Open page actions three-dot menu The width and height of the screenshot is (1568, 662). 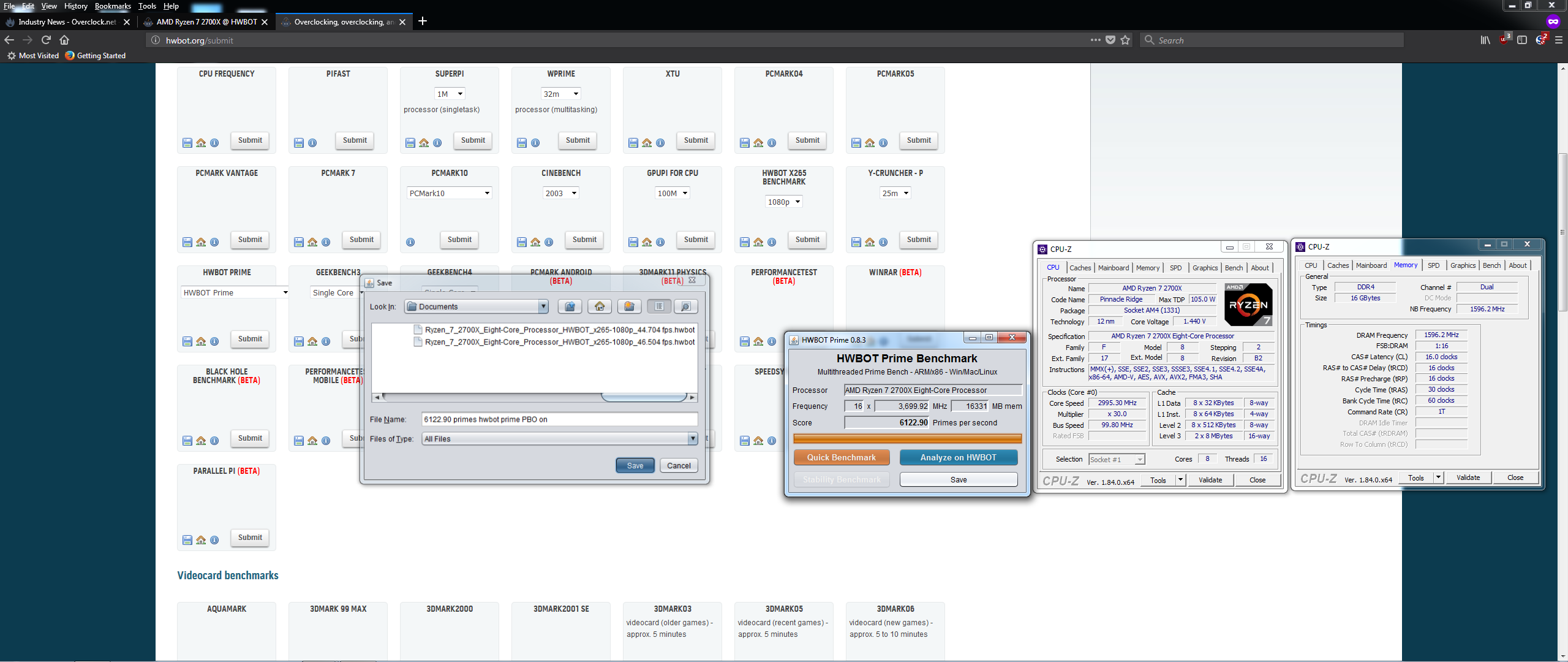click(1096, 40)
